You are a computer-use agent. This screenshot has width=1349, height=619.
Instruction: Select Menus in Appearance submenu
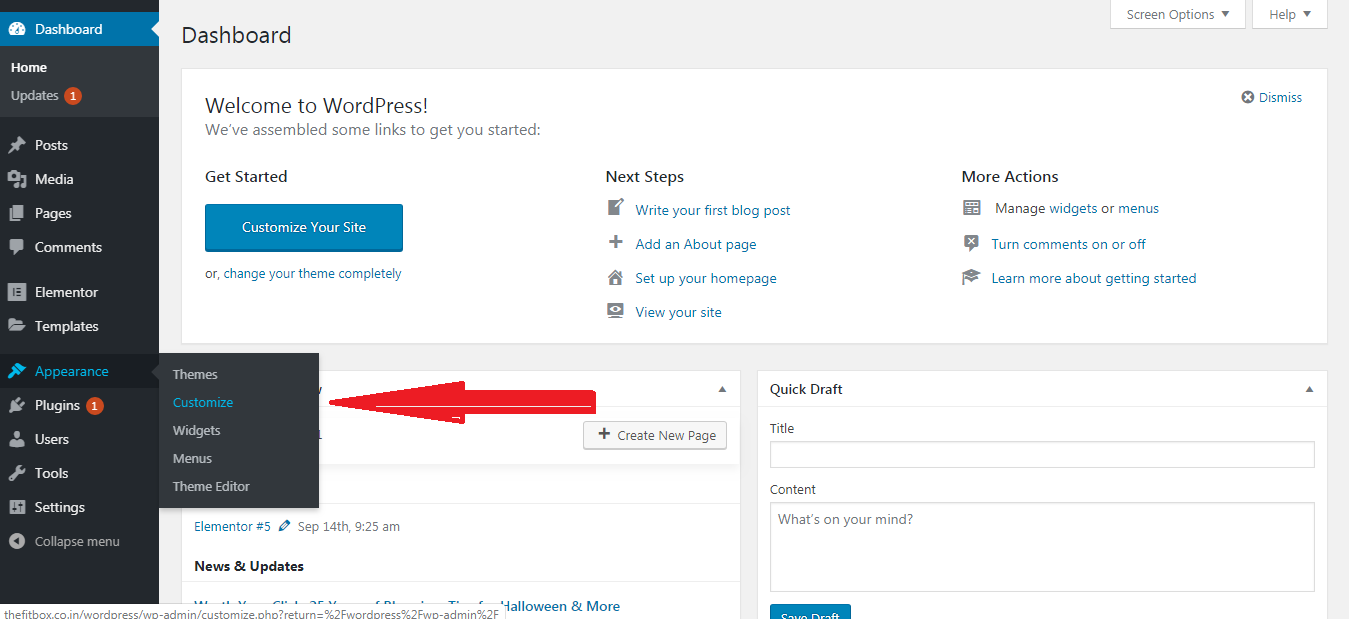193,458
